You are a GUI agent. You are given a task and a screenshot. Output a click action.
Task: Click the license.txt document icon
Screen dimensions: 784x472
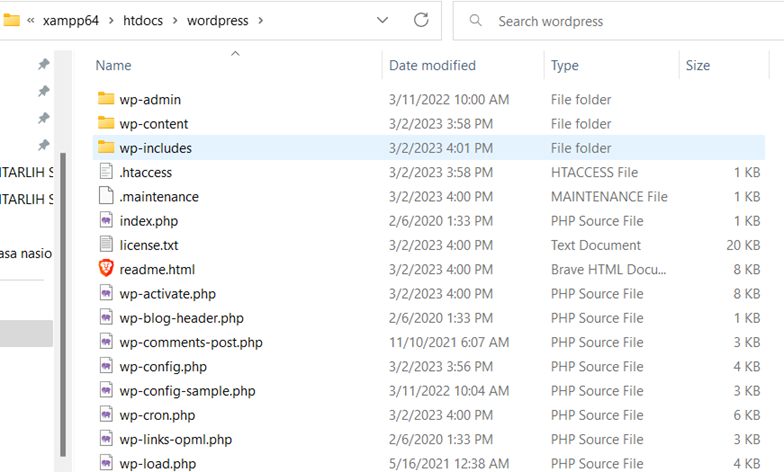pos(107,245)
